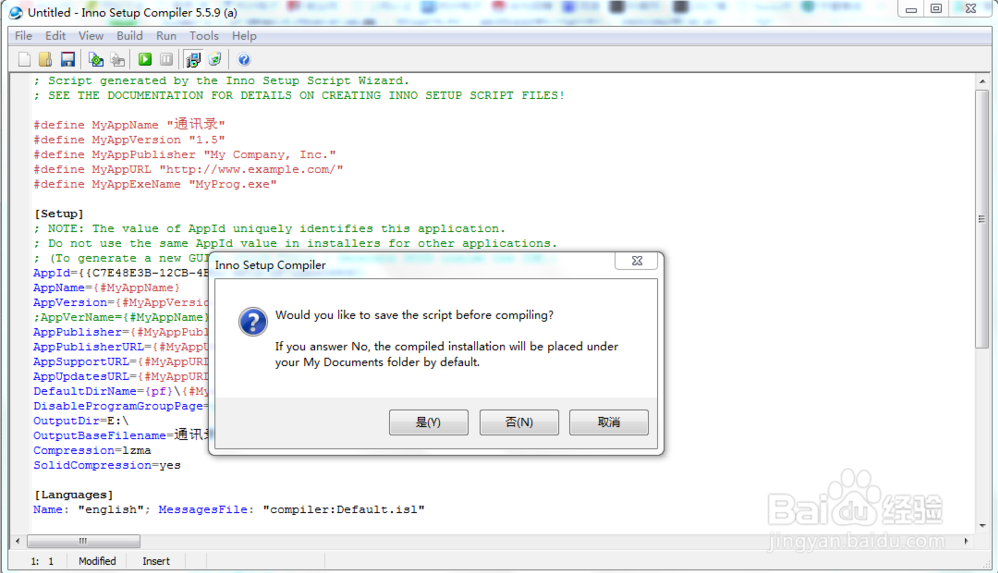The width and height of the screenshot is (998, 573).
Task: Click the "[Setup]" section header line
Action: tap(59, 214)
